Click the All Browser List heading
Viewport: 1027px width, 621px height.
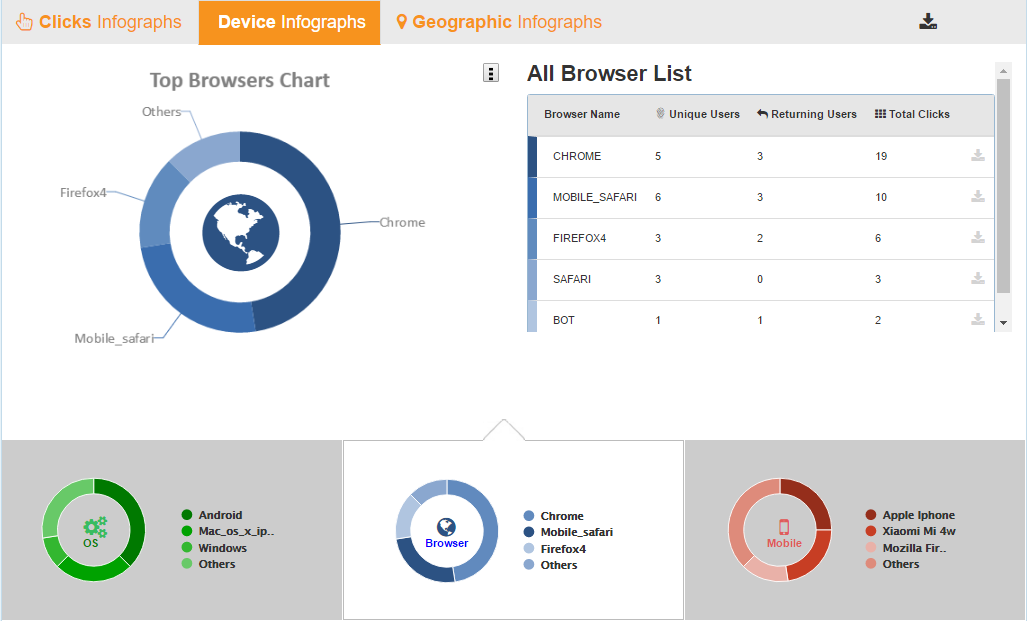click(609, 73)
